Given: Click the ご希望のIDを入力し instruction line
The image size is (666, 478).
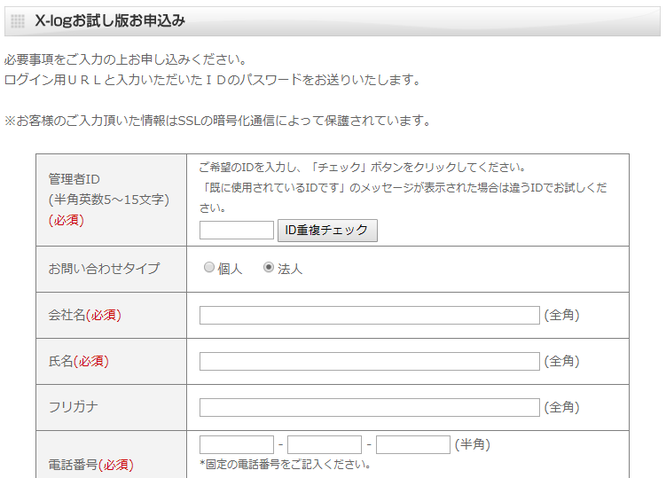Looking at the screenshot, I should (x=362, y=167).
